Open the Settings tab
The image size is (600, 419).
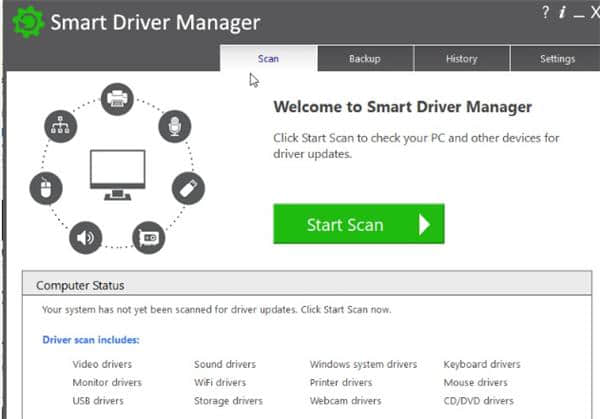coord(557,59)
